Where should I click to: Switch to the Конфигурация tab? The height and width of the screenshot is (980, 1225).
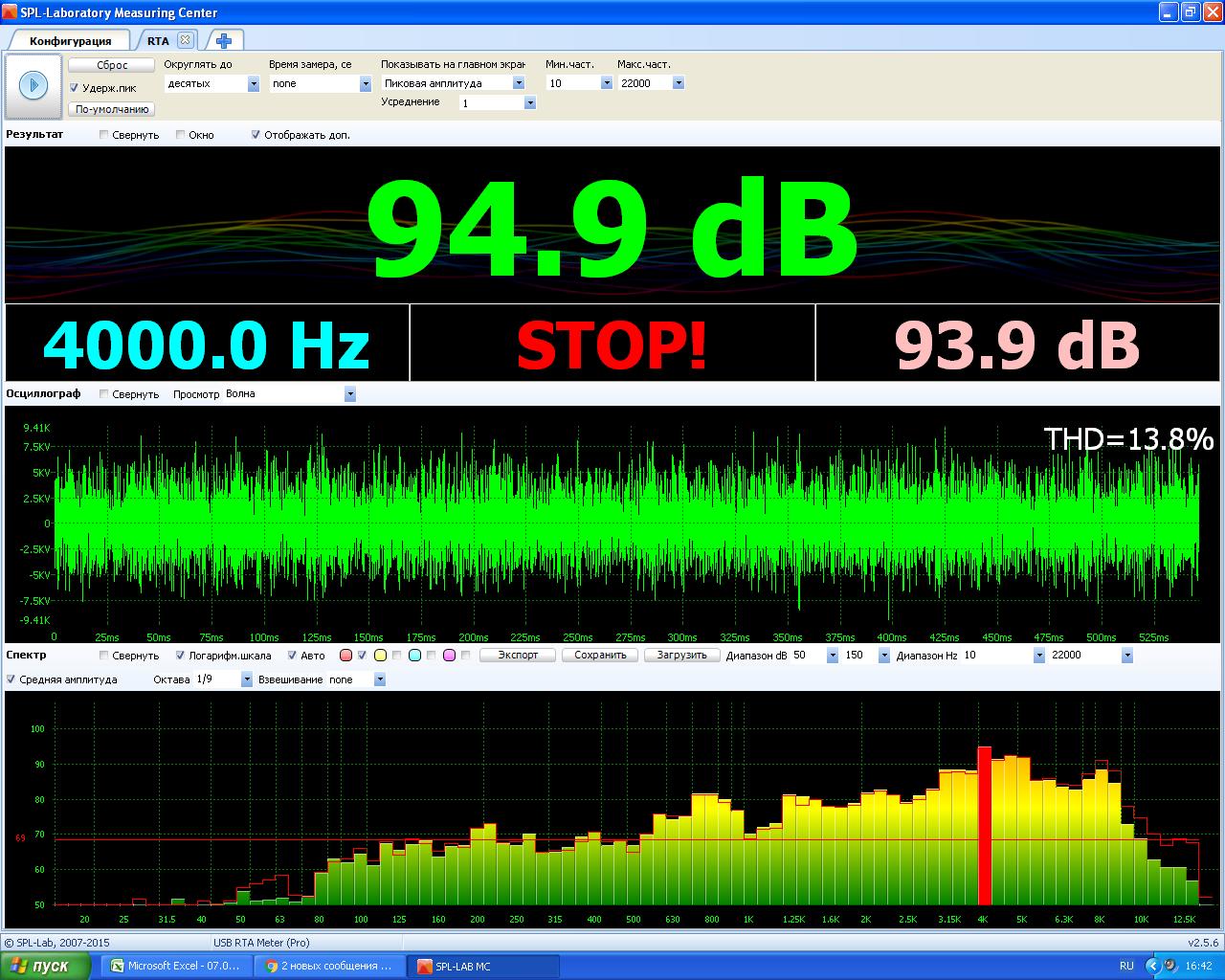(x=70, y=41)
